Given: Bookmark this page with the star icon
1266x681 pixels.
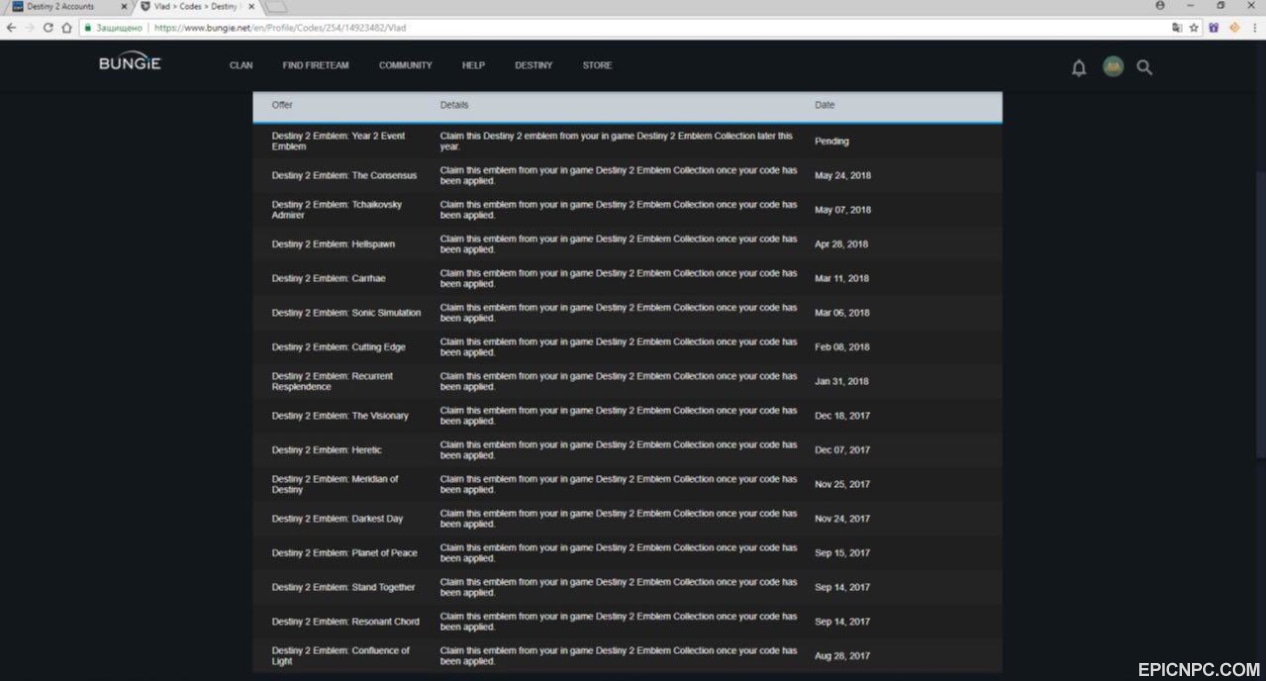Looking at the screenshot, I should point(1194,28).
